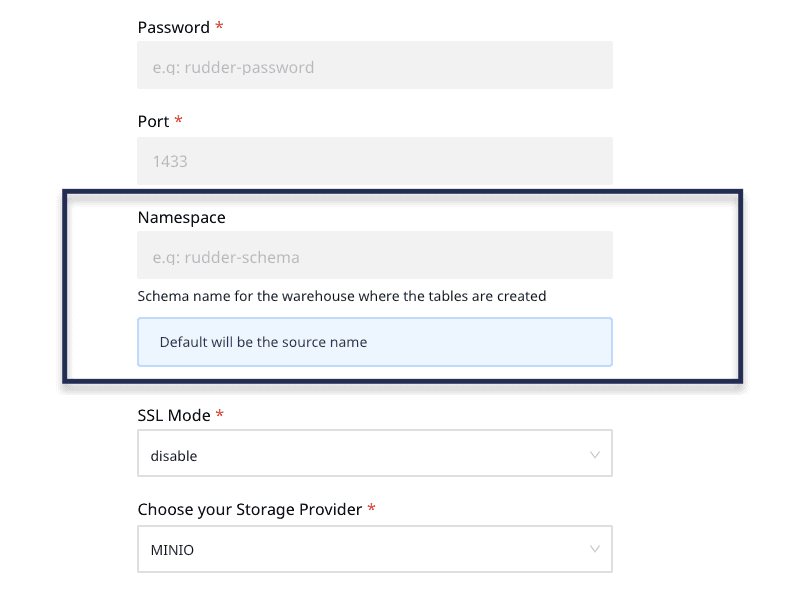Open the SSL Mode selector showing disable

(x=375, y=453)
